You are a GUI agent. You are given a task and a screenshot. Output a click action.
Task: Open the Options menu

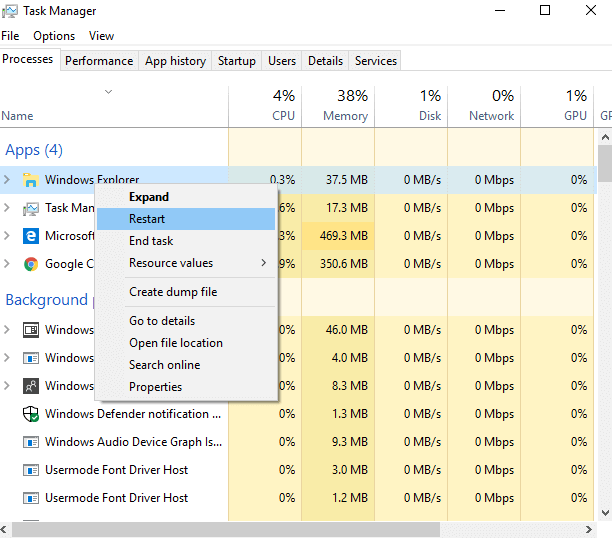[54, 36]
